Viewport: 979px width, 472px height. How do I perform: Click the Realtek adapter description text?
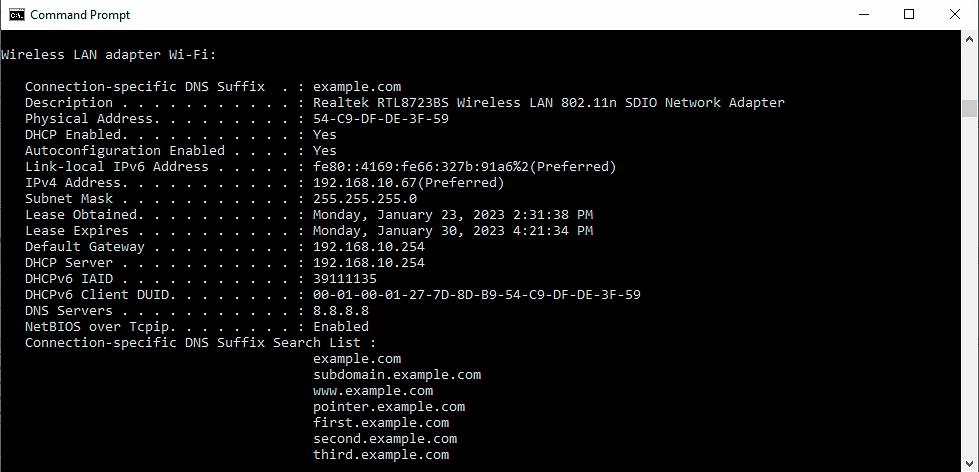coord(548,103)
